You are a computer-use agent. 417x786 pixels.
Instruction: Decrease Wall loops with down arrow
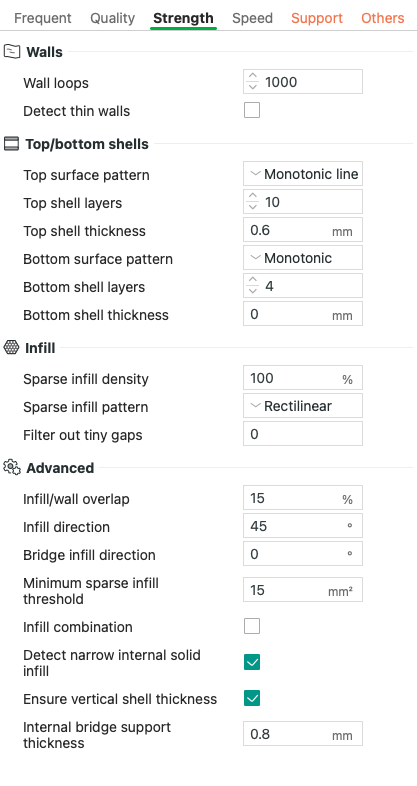(253, 87)
